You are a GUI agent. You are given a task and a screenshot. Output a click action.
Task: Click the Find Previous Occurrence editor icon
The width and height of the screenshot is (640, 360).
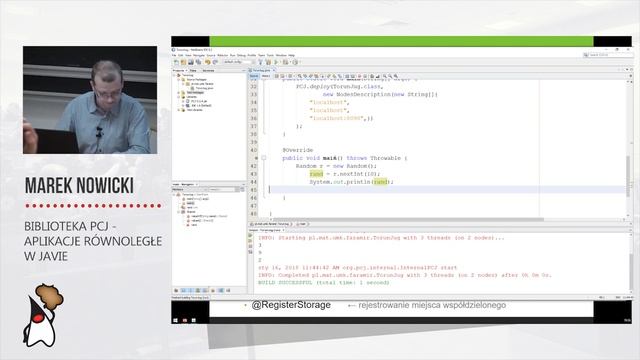pos(305,76)
